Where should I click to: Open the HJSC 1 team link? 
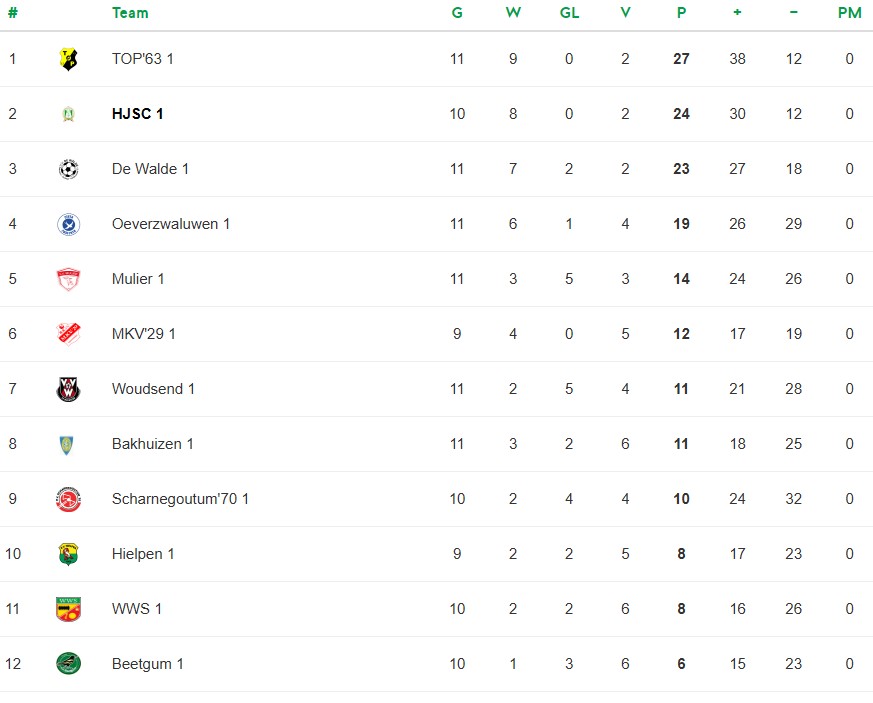[138, 114]
